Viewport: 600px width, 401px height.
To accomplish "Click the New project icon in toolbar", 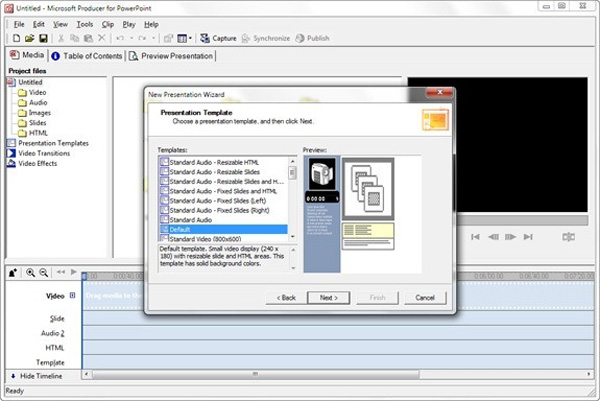I will (x=16, y=38).
